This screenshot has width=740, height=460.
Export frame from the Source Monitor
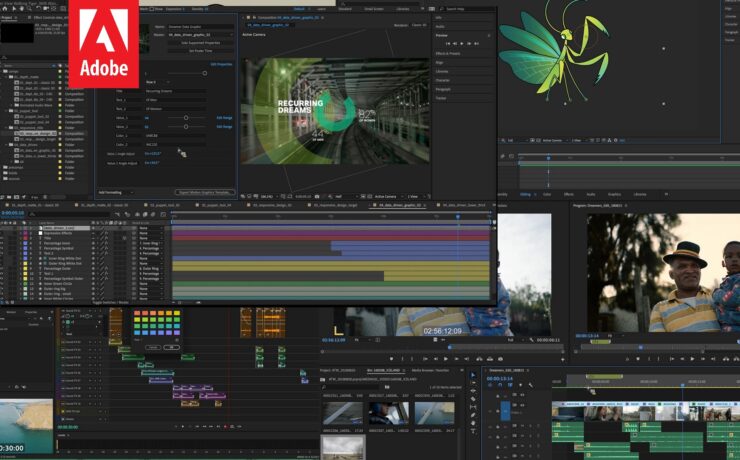pyautogui.click(x=500, y=359)
